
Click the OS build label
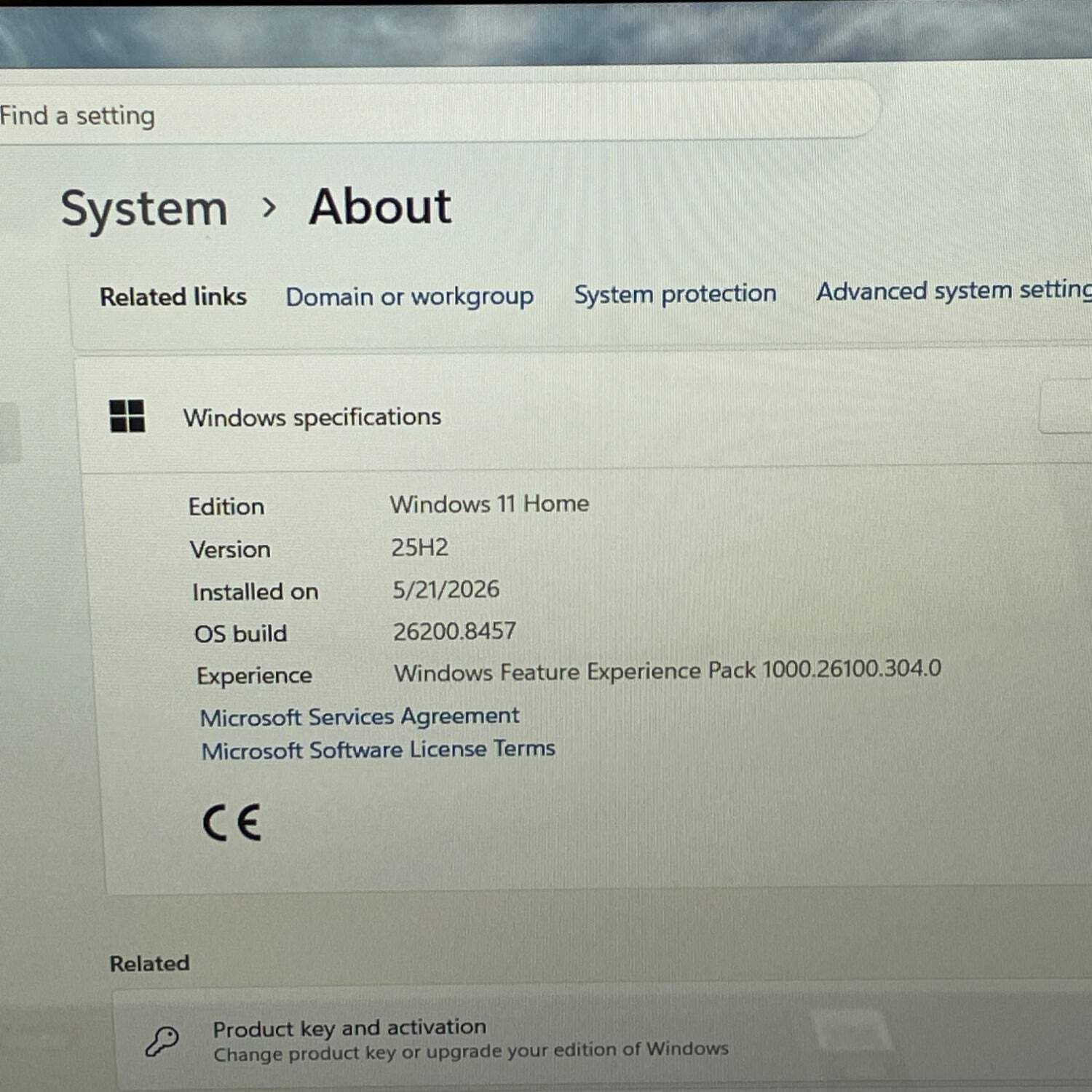pos(240,633)
